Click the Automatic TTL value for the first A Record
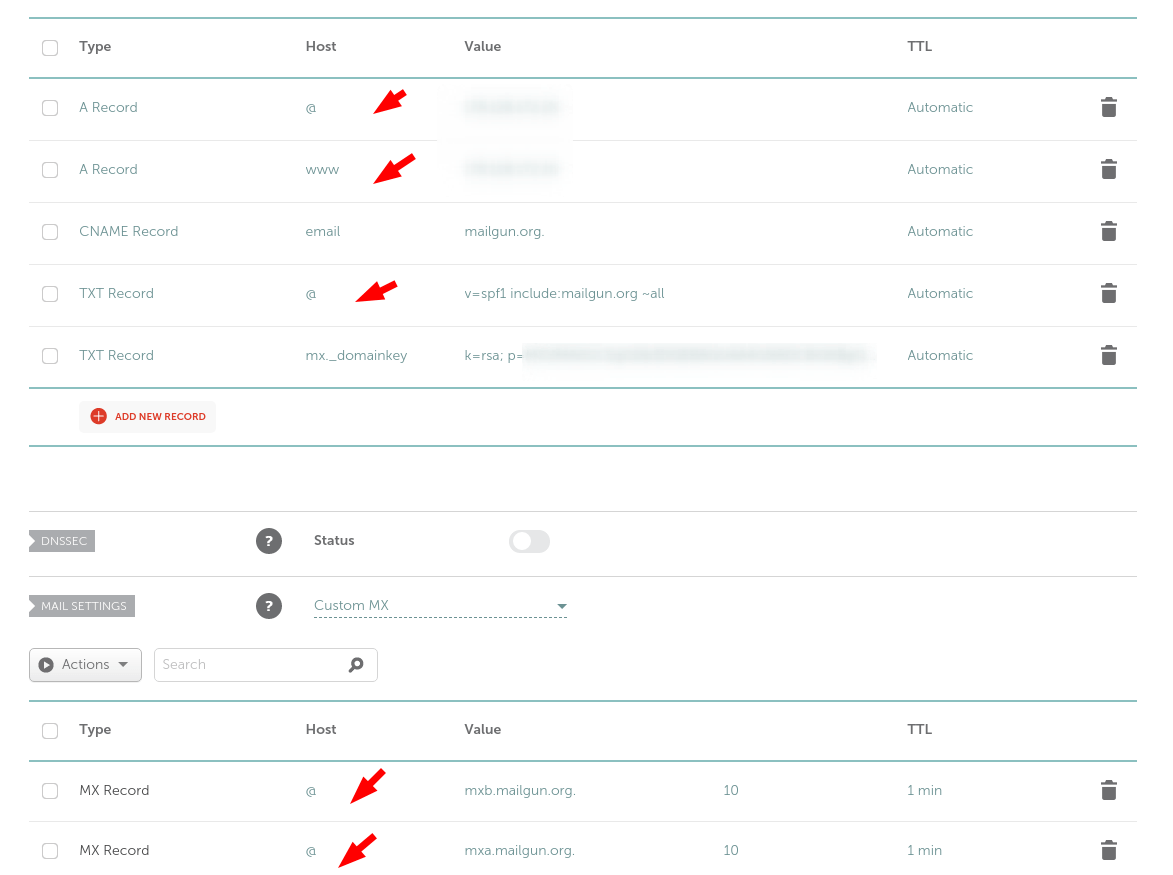 click(940, 107)
